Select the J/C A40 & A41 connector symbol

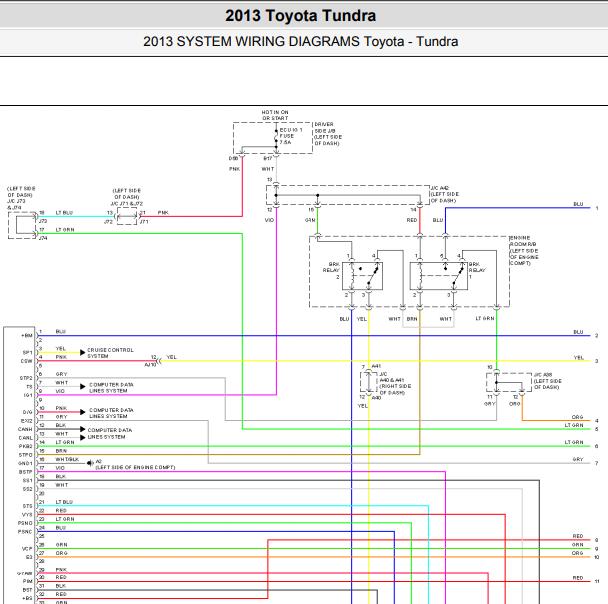[368, 382]
